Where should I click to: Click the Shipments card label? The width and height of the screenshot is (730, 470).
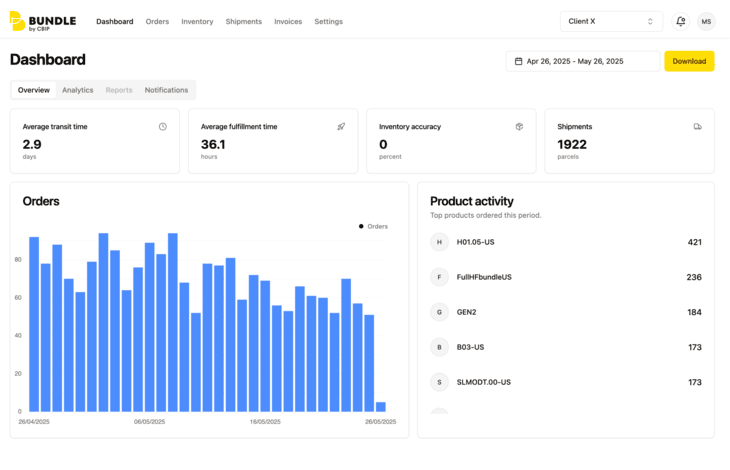(x=575, y=127)
